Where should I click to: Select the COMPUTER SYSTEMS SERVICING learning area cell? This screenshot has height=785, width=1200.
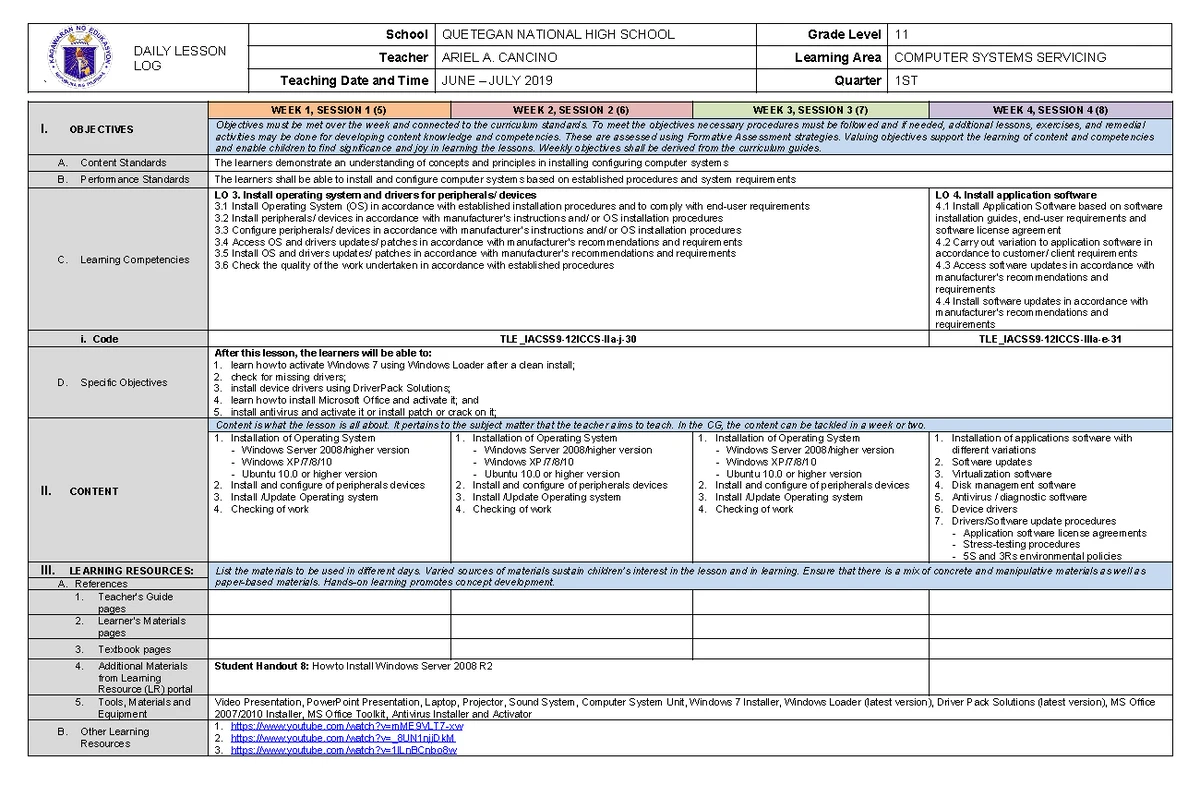pos(1000,57)
